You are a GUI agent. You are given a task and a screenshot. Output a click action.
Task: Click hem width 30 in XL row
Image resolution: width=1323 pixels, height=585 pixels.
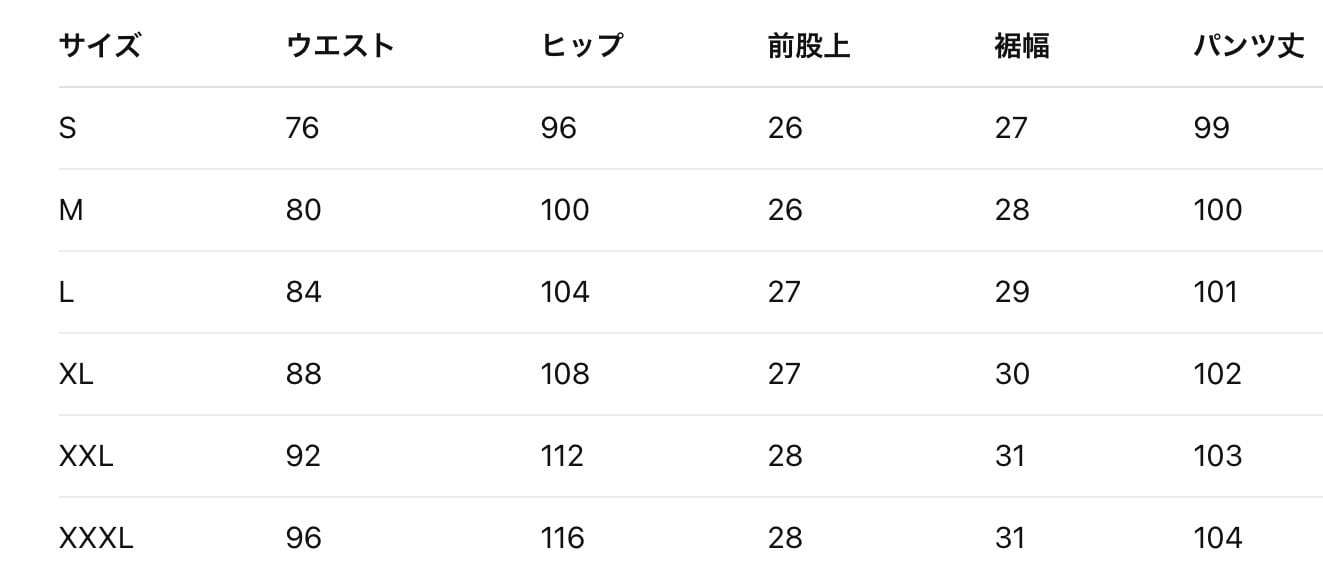[x=1012, y=374]
